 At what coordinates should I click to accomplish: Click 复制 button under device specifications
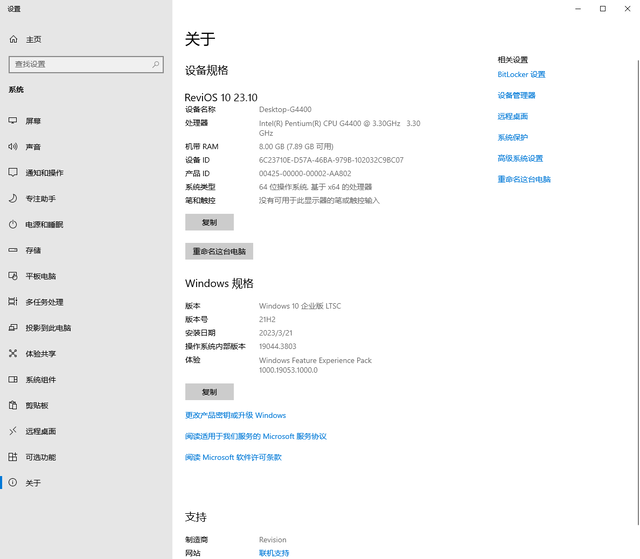(209, 222)
